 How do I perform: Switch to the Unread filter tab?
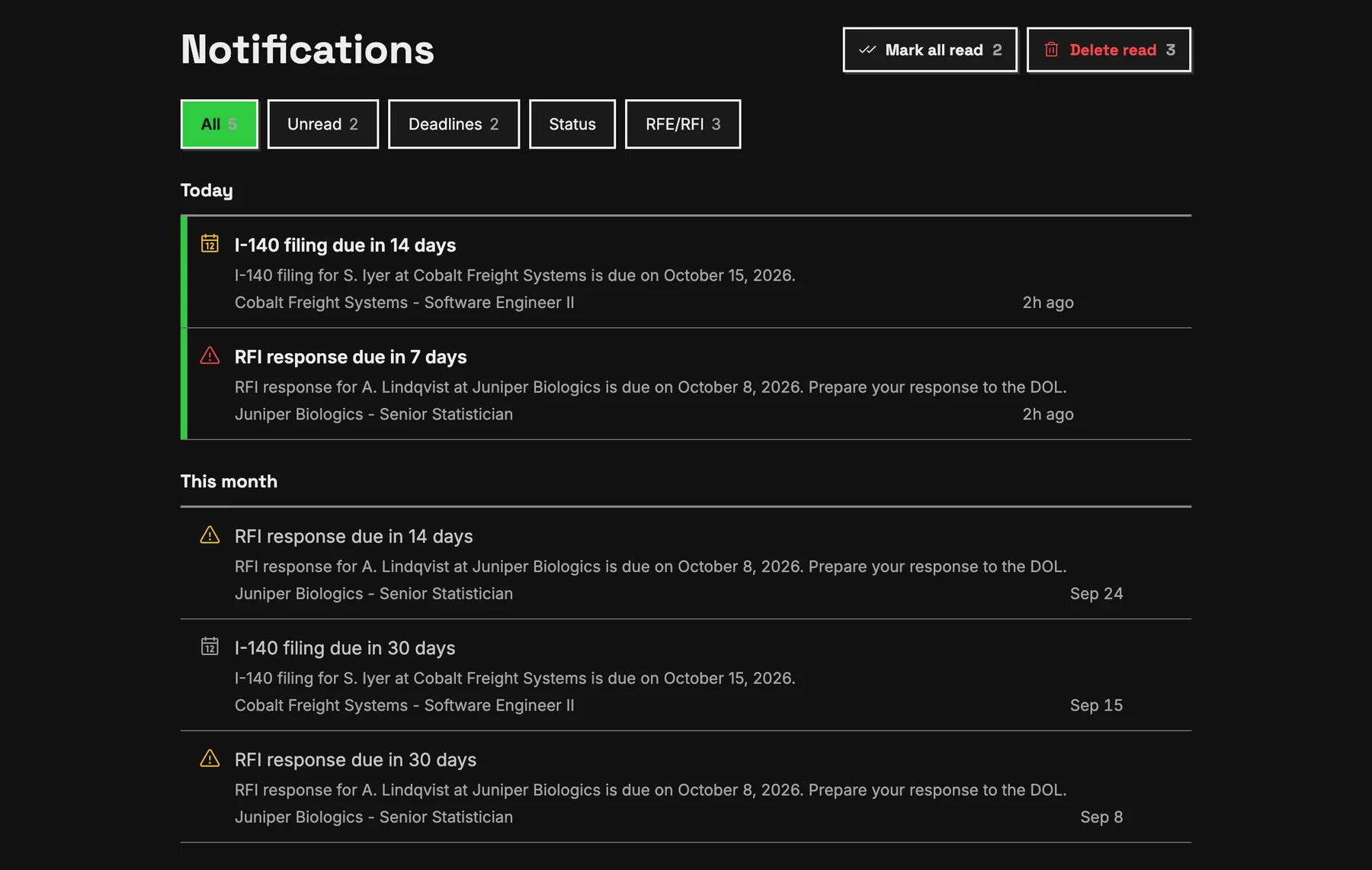coord(322,124)
